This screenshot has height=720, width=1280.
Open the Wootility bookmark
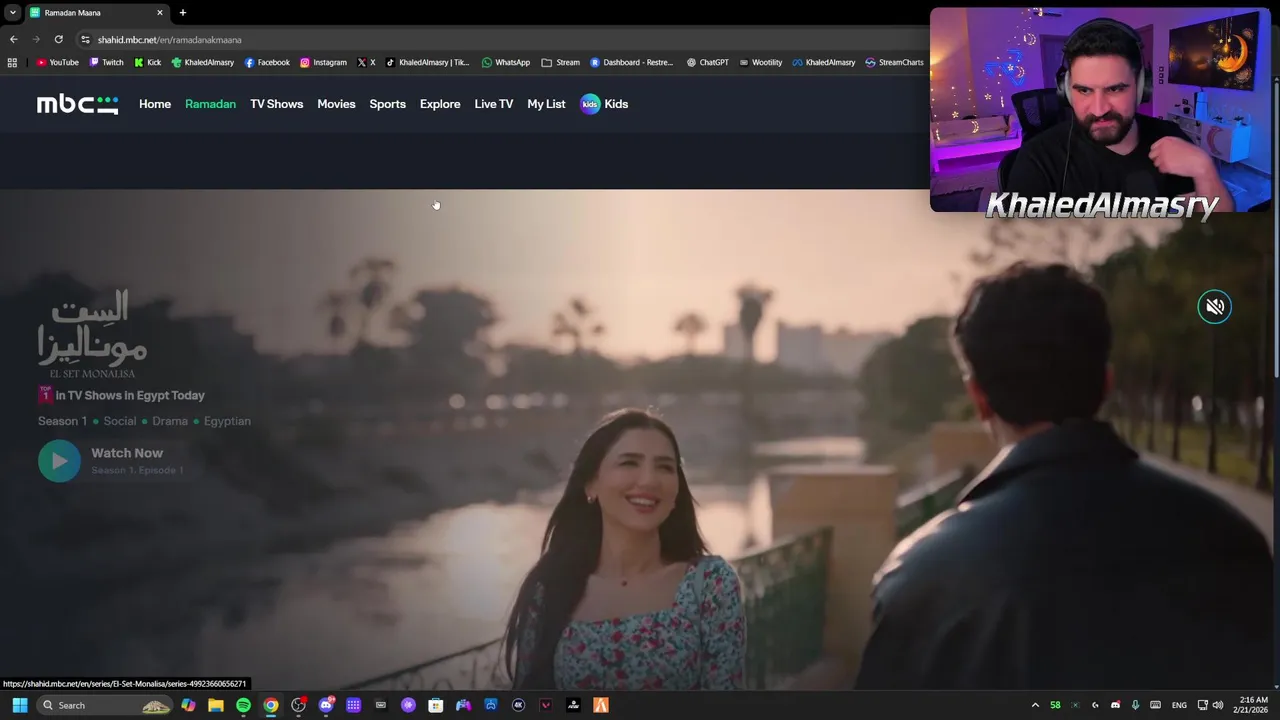tap(760, 62)
